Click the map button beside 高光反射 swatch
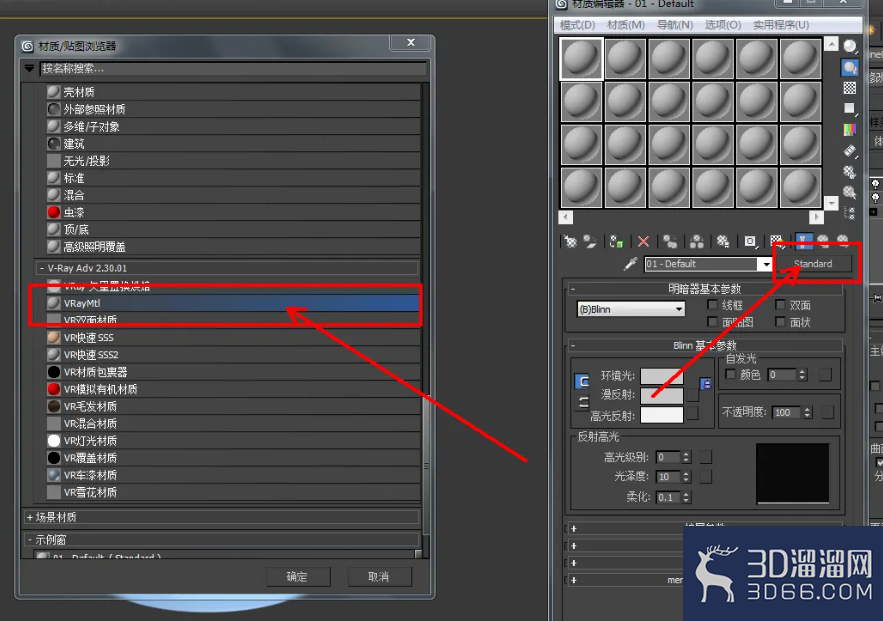 click(x=693, y=413)
